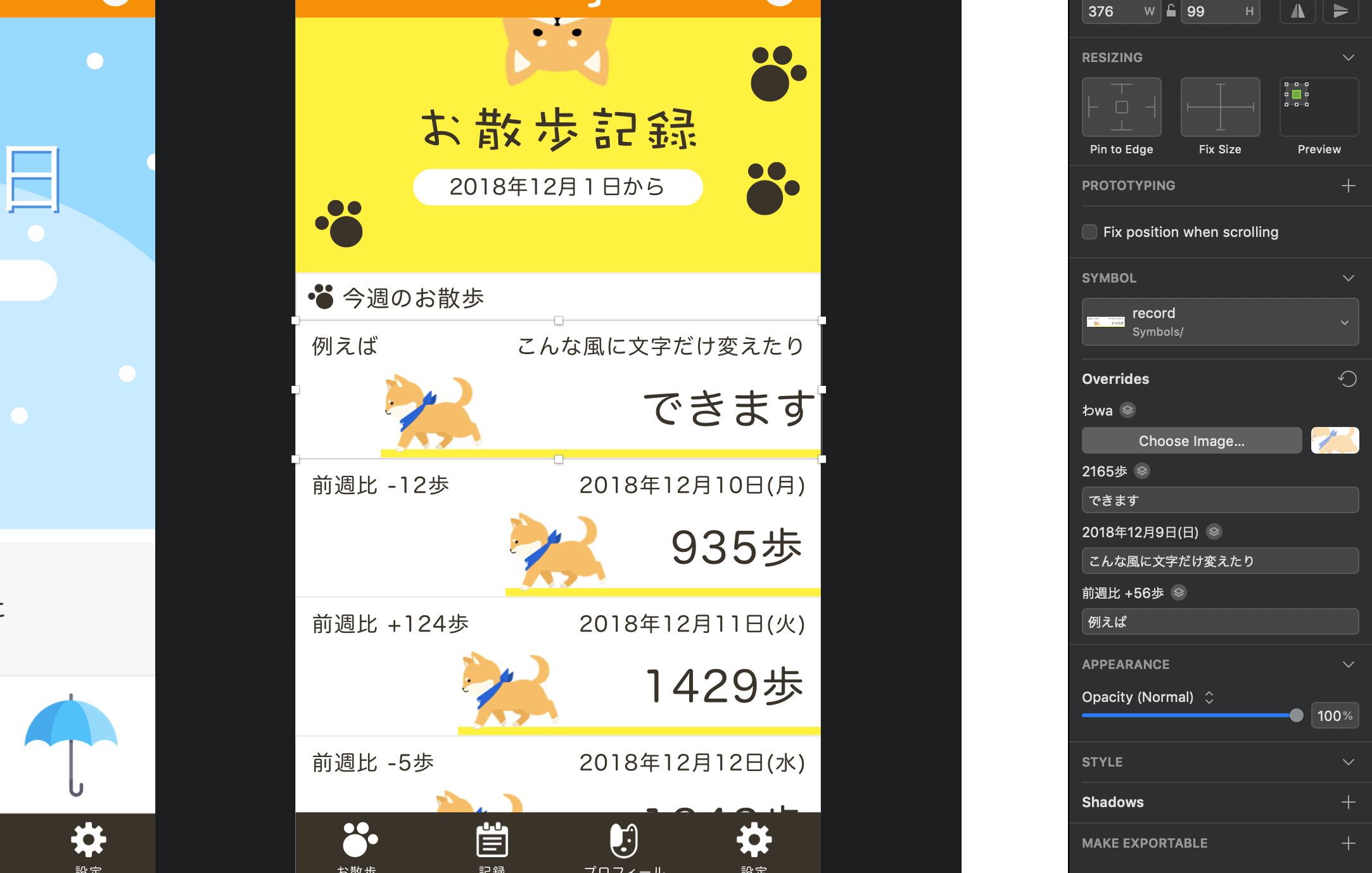Click the 2165歩 override input field
Viewport: 1372px width, 873px height.
pos(1216,500)
